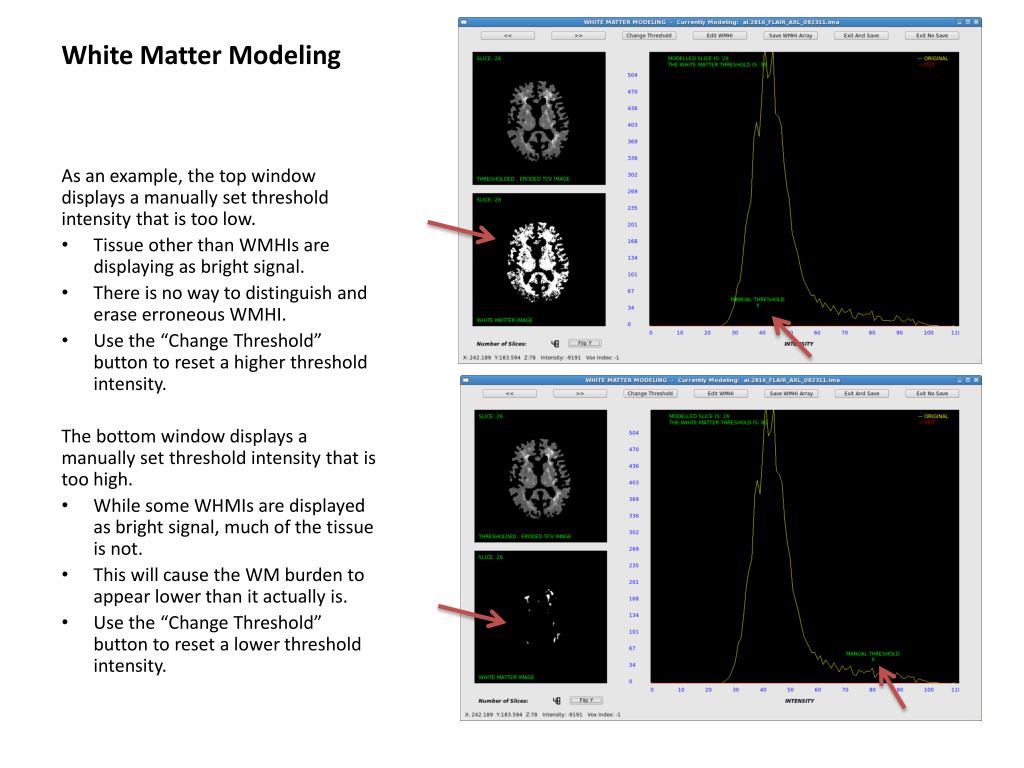Click 'Intensity: -9191' status in top window
Screen dimensions: 1024x768
[562, 358]
